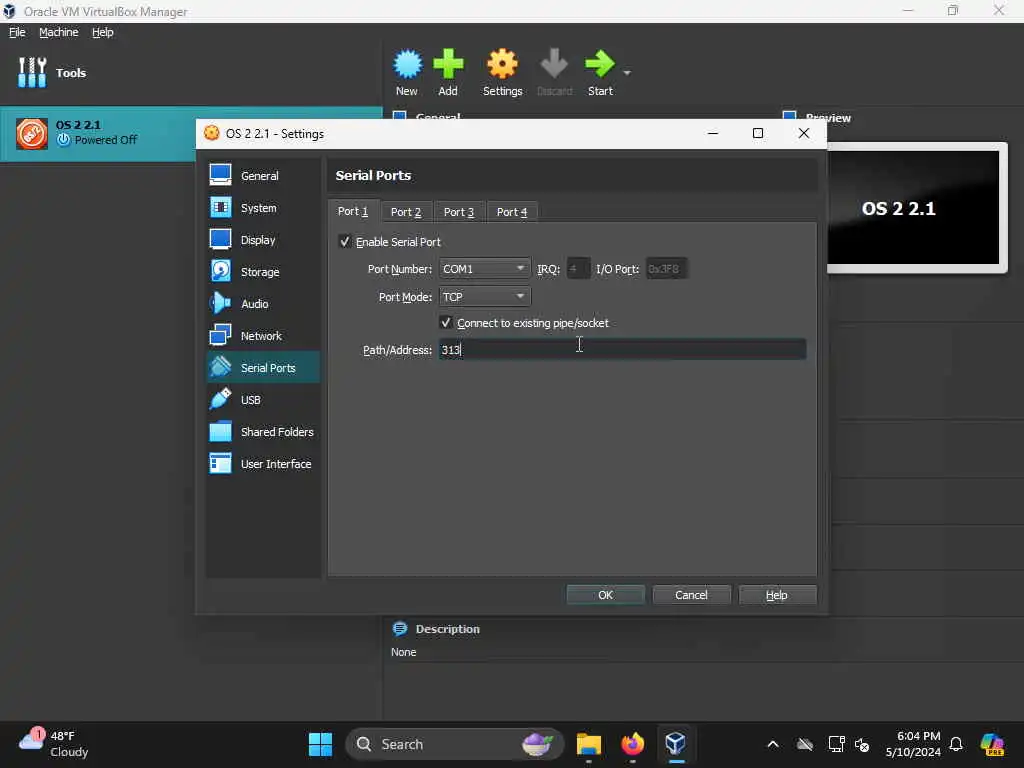Screen dimensions: 1024x768
Task: Maximize the OS 2 2.1 Settings dialog
Action: (758, 133)
